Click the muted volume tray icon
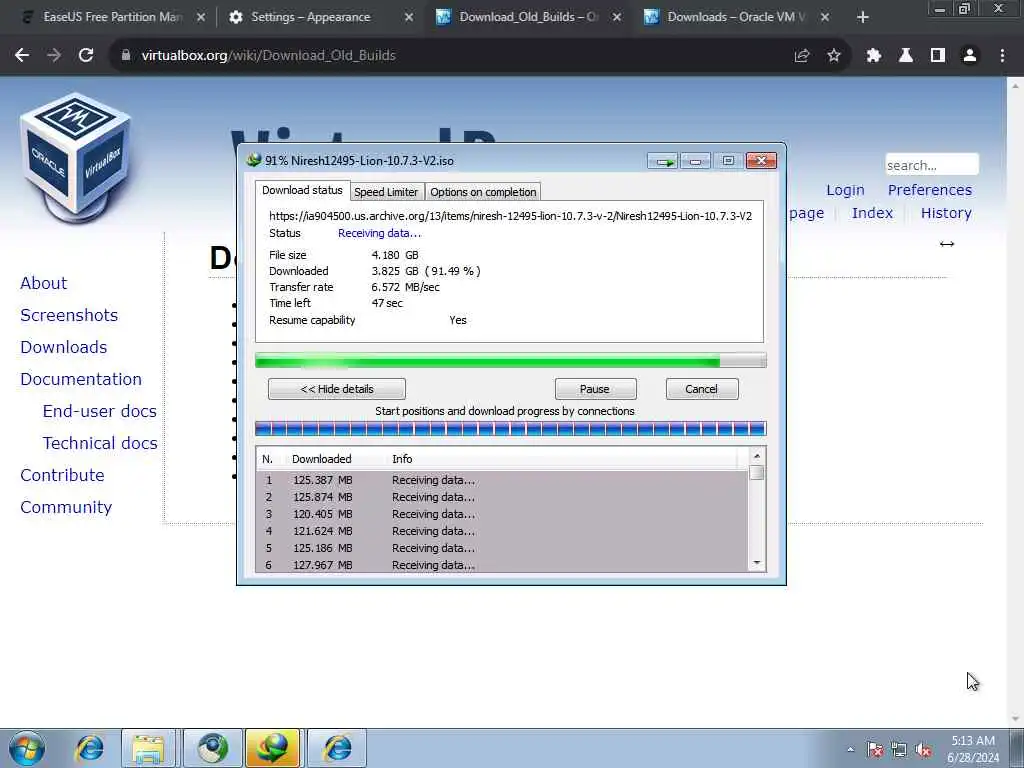The image size is (1024, 768). [x=923, y=750]
